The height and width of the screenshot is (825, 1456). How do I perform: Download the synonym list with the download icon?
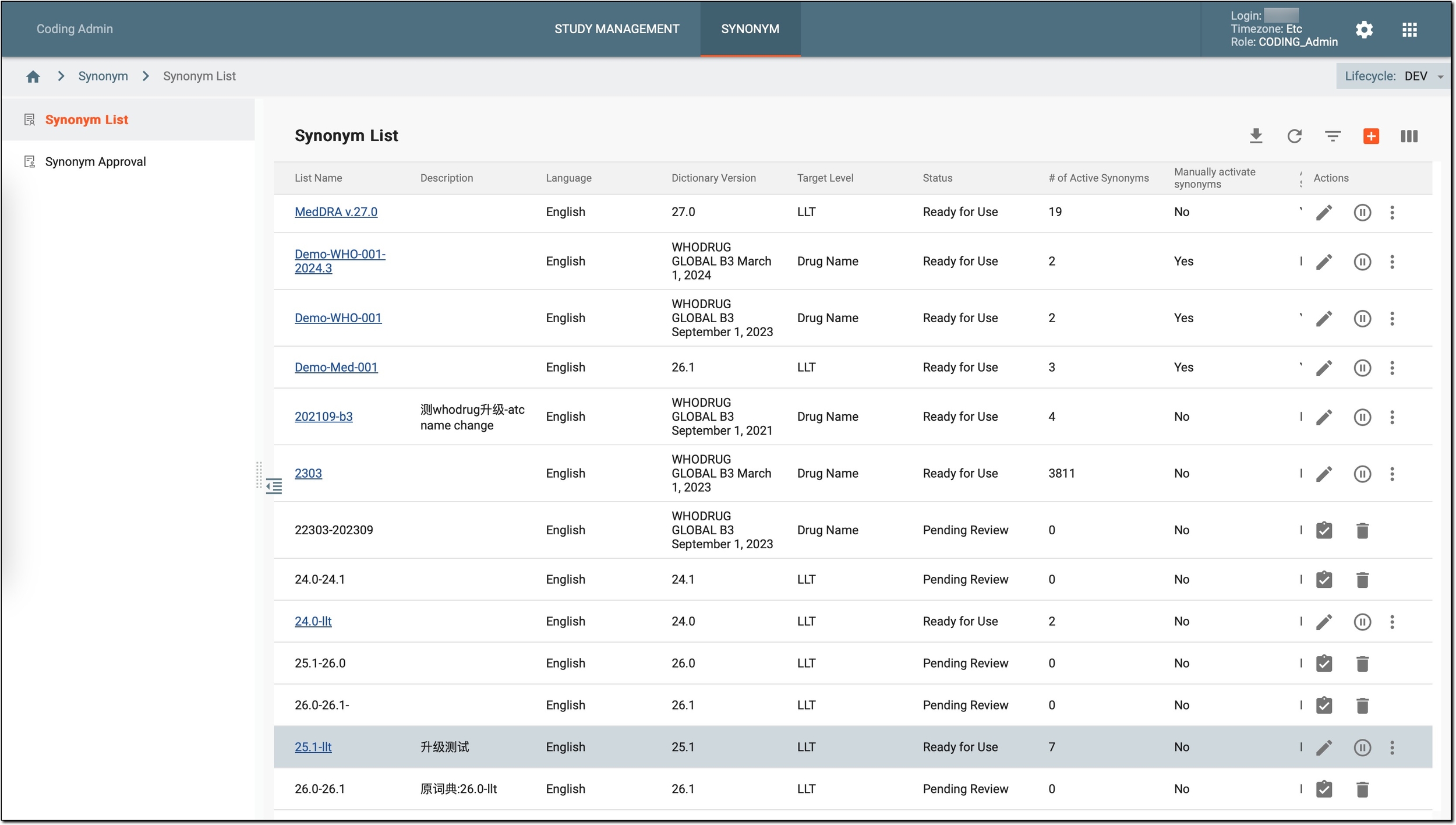(x=1256, y=136)
